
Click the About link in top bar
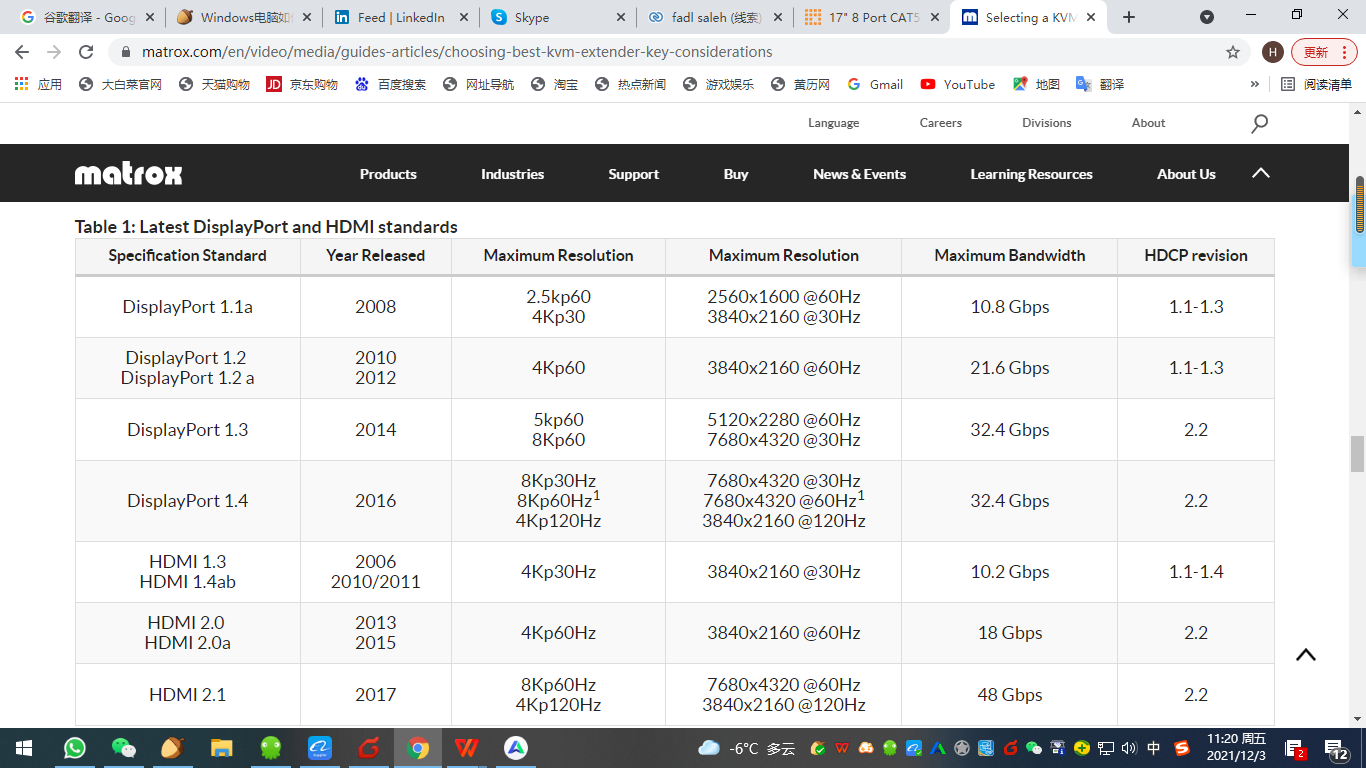(x=1148, y=123)
